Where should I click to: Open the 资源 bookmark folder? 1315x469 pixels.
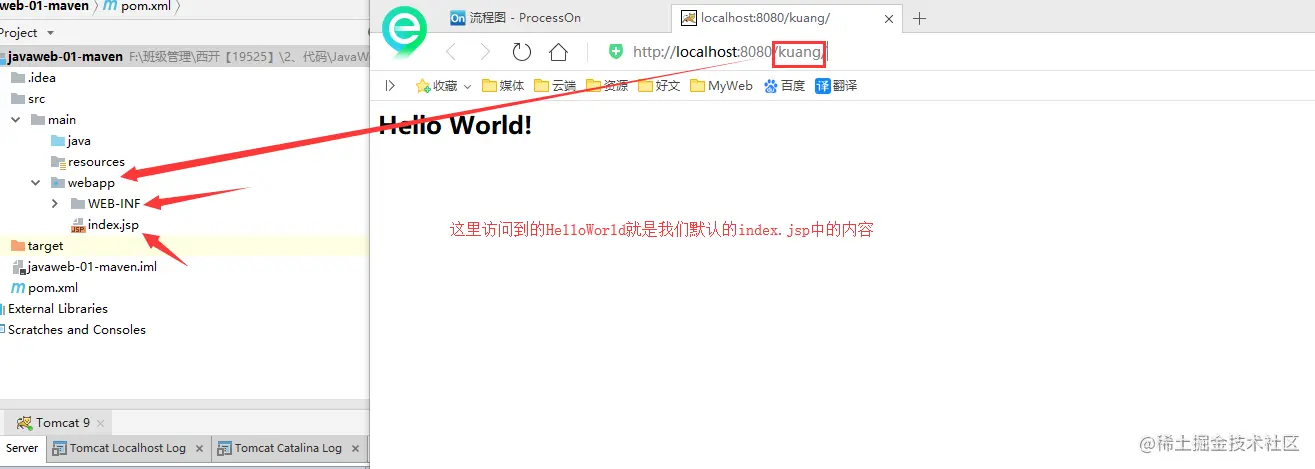pos(607,86)
